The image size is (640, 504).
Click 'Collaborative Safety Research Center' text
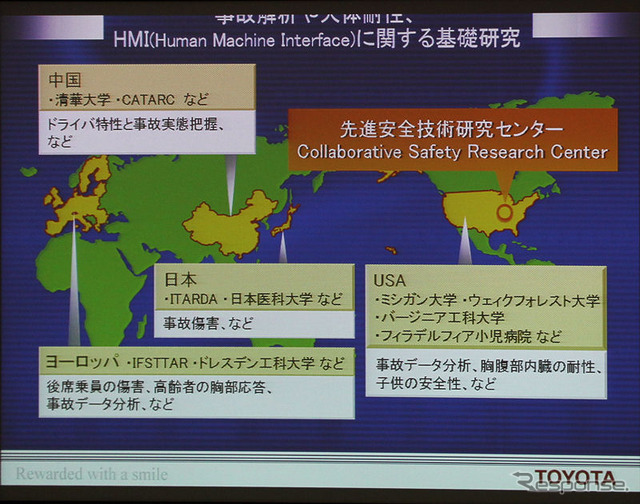click(453, 152)
